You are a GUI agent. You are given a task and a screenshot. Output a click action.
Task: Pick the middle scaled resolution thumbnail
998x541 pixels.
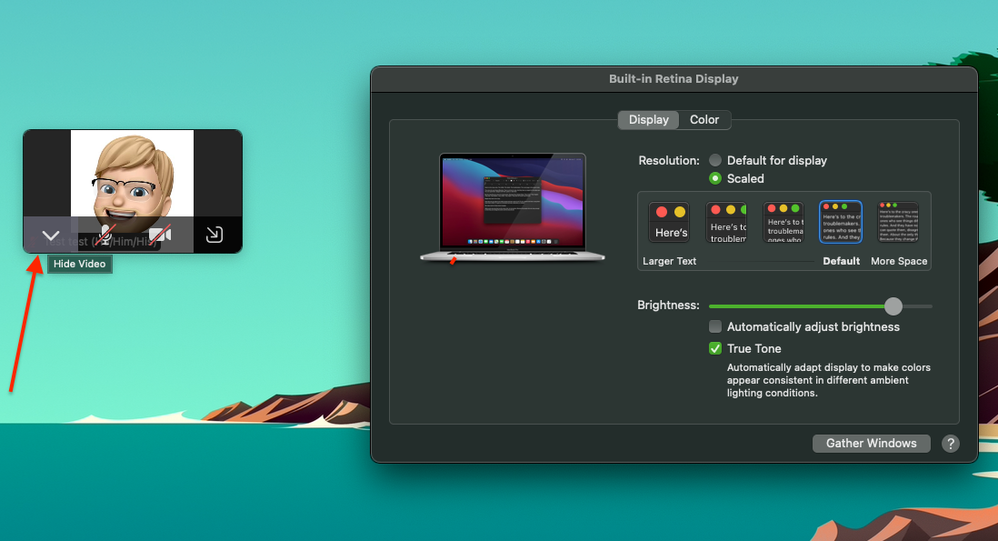pyautogui.click(x=784, y=222)
